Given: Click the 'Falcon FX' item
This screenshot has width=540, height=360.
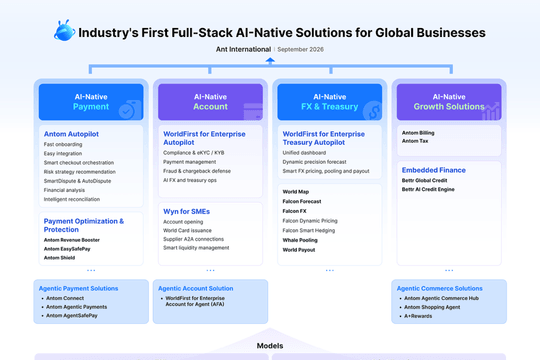Looking at the screenshot, I should pyautogui.click(x=294, y=211).
